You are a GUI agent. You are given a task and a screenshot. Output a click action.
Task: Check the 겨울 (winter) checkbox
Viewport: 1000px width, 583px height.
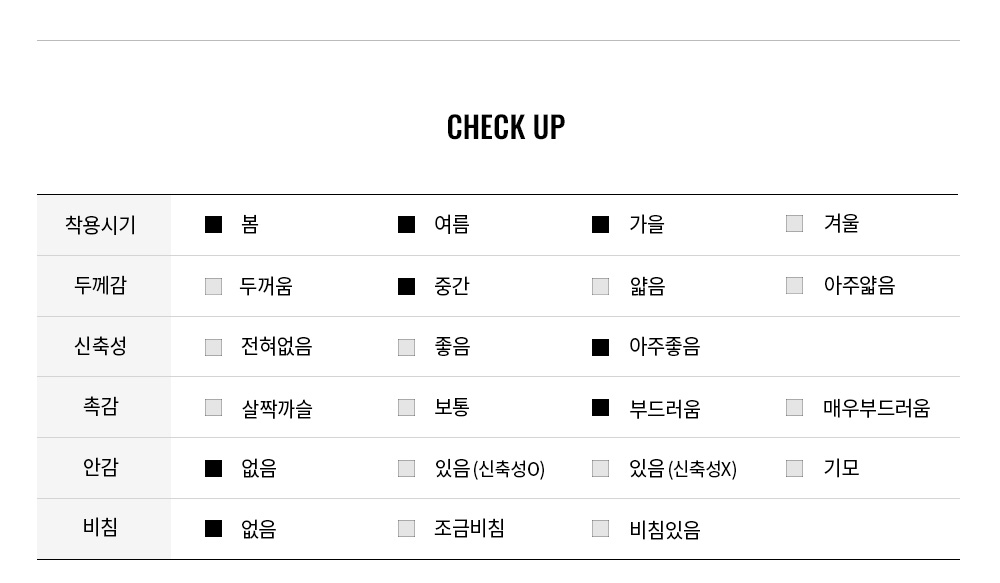(794, 224)
